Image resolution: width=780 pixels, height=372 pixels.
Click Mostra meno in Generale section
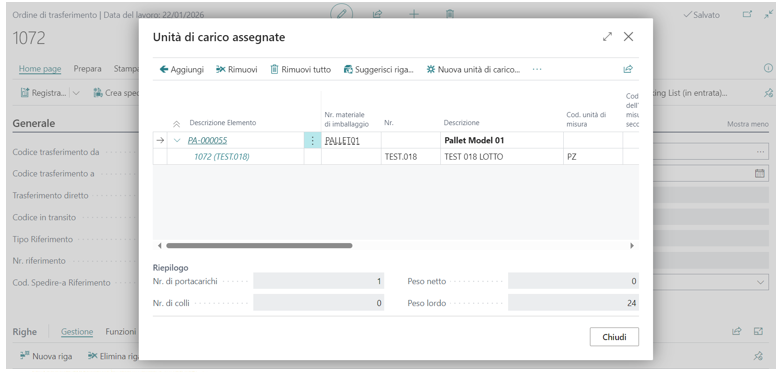748,124
